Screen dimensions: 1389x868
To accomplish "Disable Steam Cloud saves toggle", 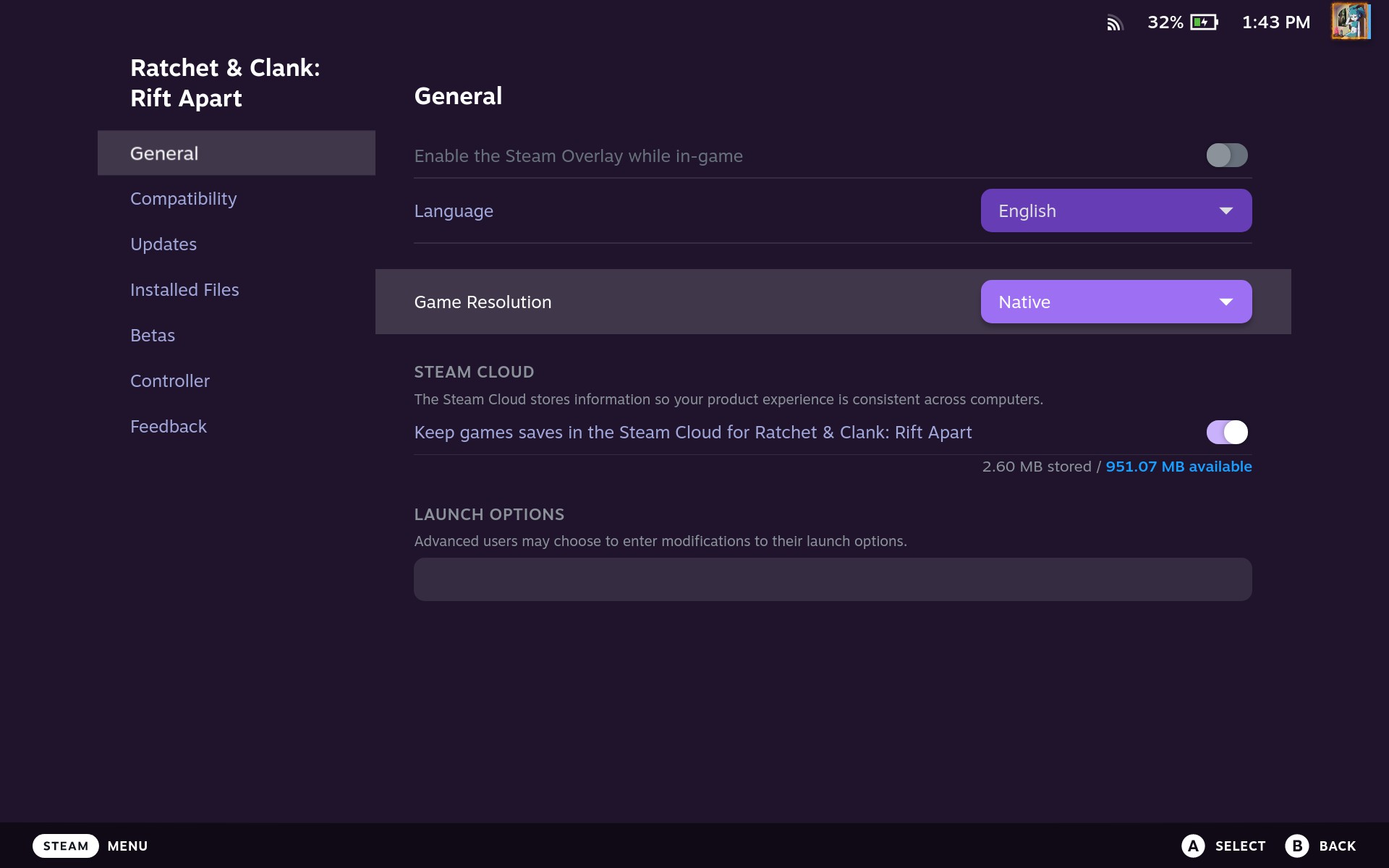I will click(x=1226, y=432).
